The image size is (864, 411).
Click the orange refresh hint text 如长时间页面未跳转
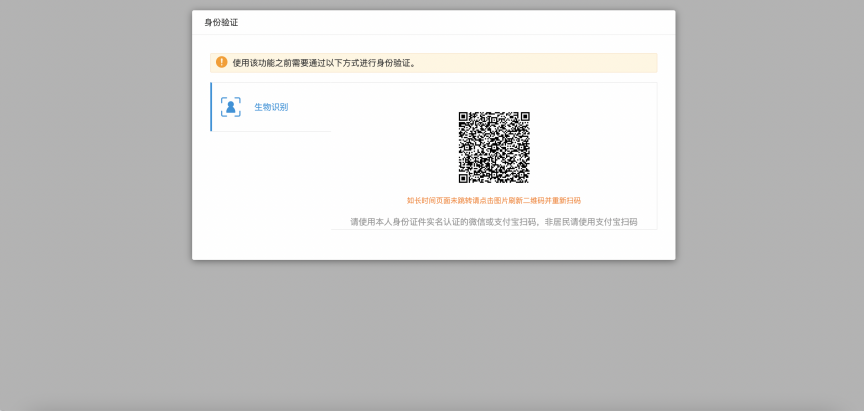(494, 201)
